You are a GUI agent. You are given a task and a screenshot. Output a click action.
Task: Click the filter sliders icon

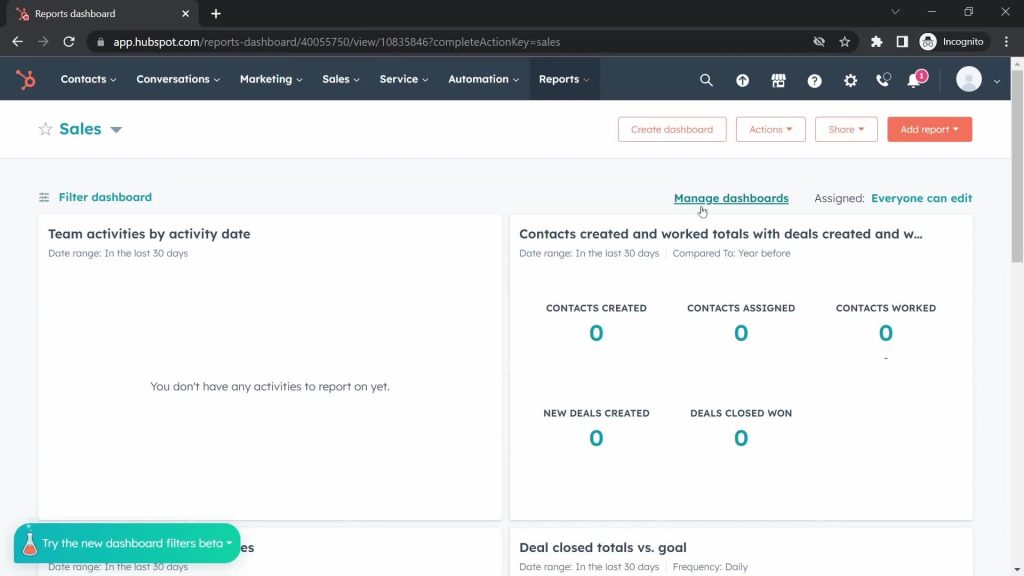pos(44,197)
